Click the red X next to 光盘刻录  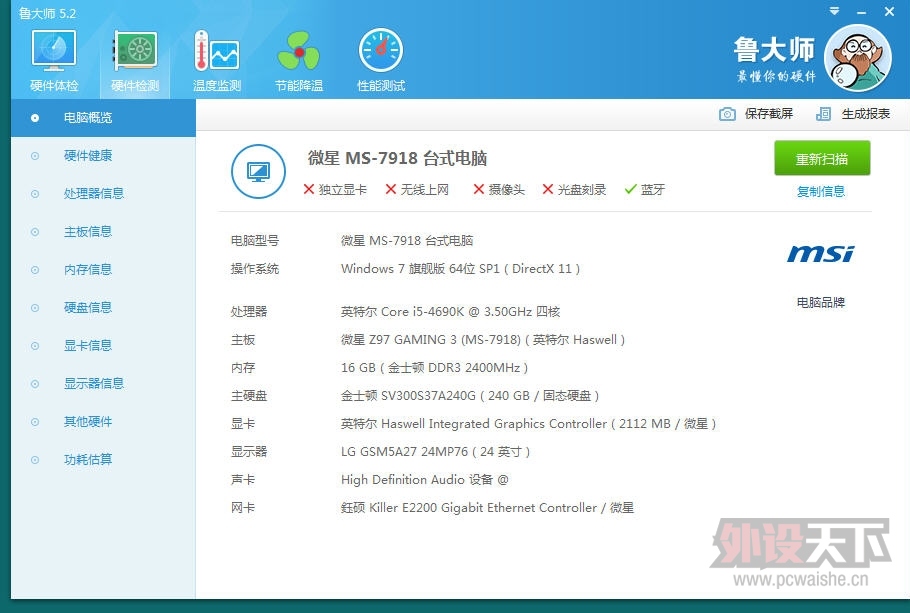tap(547, 189)
